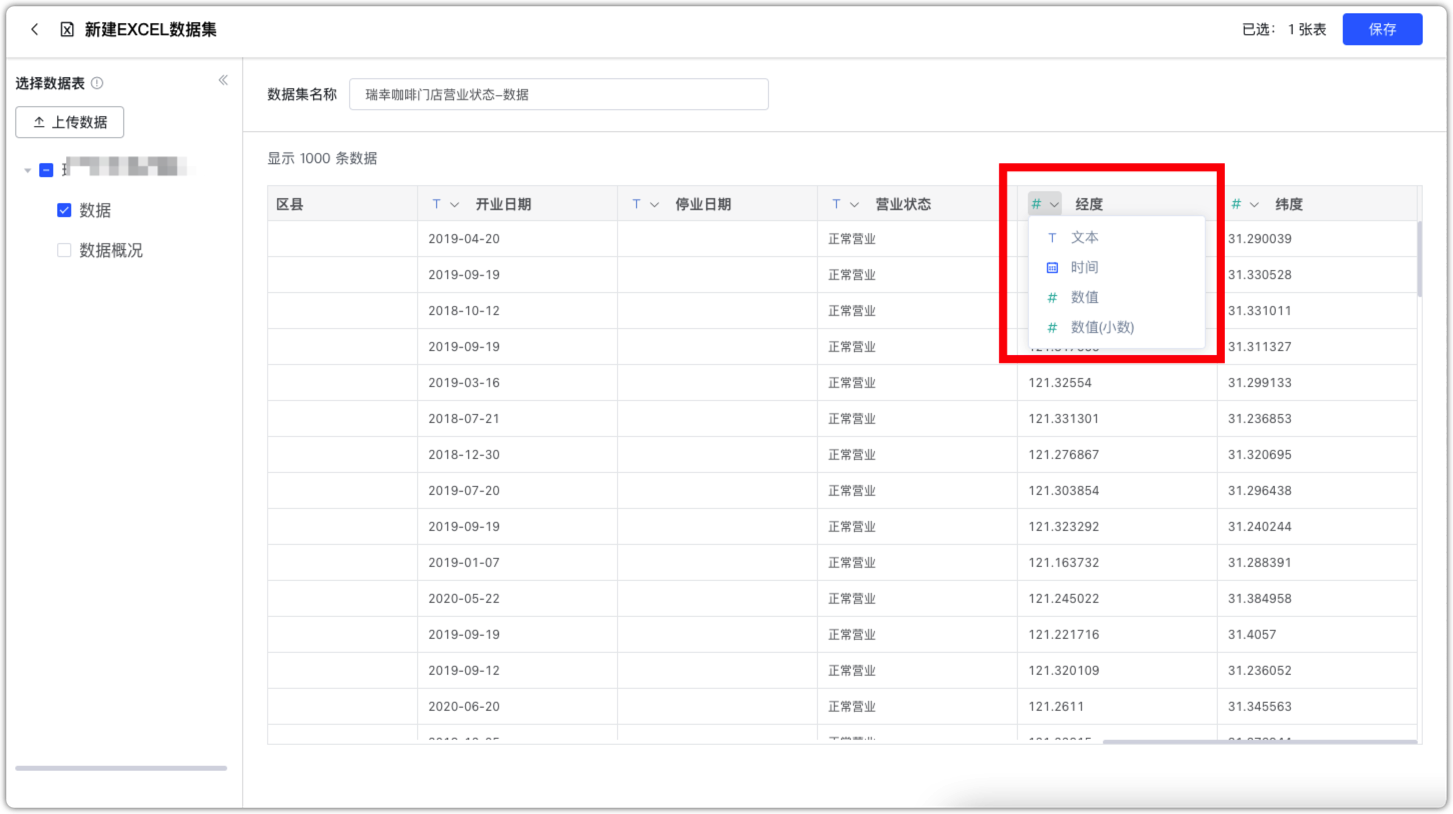Click the T type icon of 营业状态 column

click(836, 204)
